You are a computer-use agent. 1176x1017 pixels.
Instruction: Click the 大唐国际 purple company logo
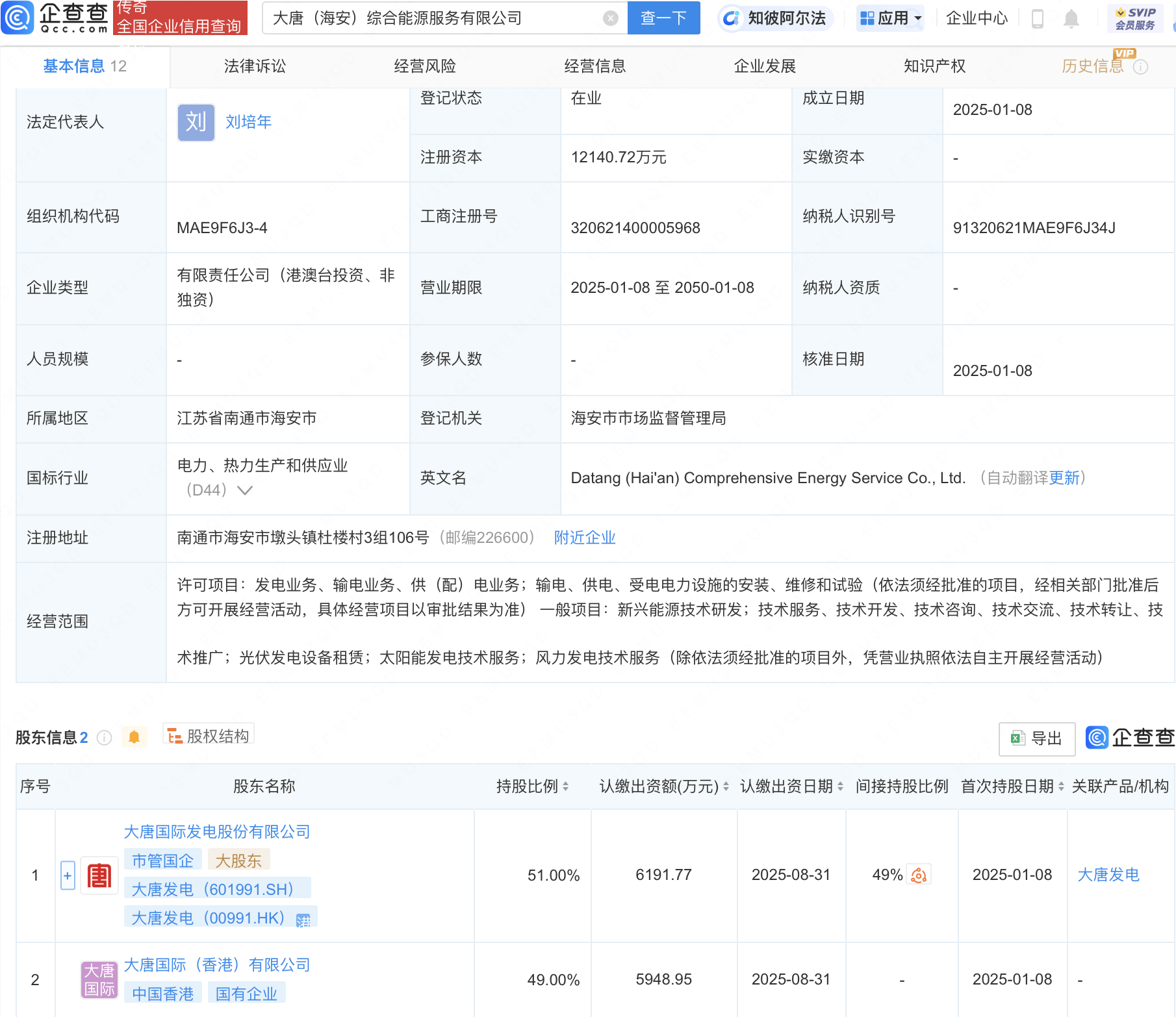click(99, 980)
